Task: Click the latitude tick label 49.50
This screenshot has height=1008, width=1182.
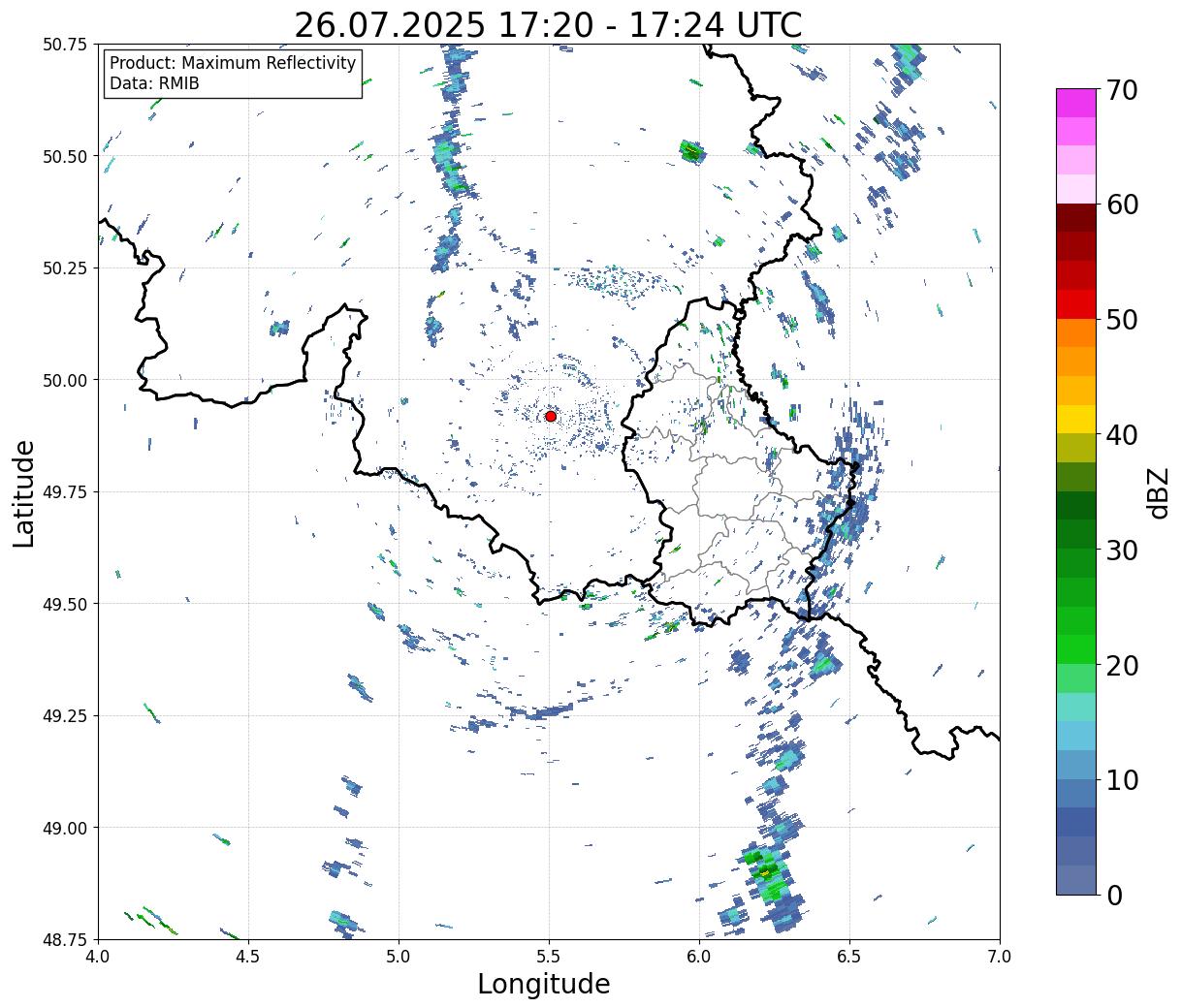Action: pos(65,604)
